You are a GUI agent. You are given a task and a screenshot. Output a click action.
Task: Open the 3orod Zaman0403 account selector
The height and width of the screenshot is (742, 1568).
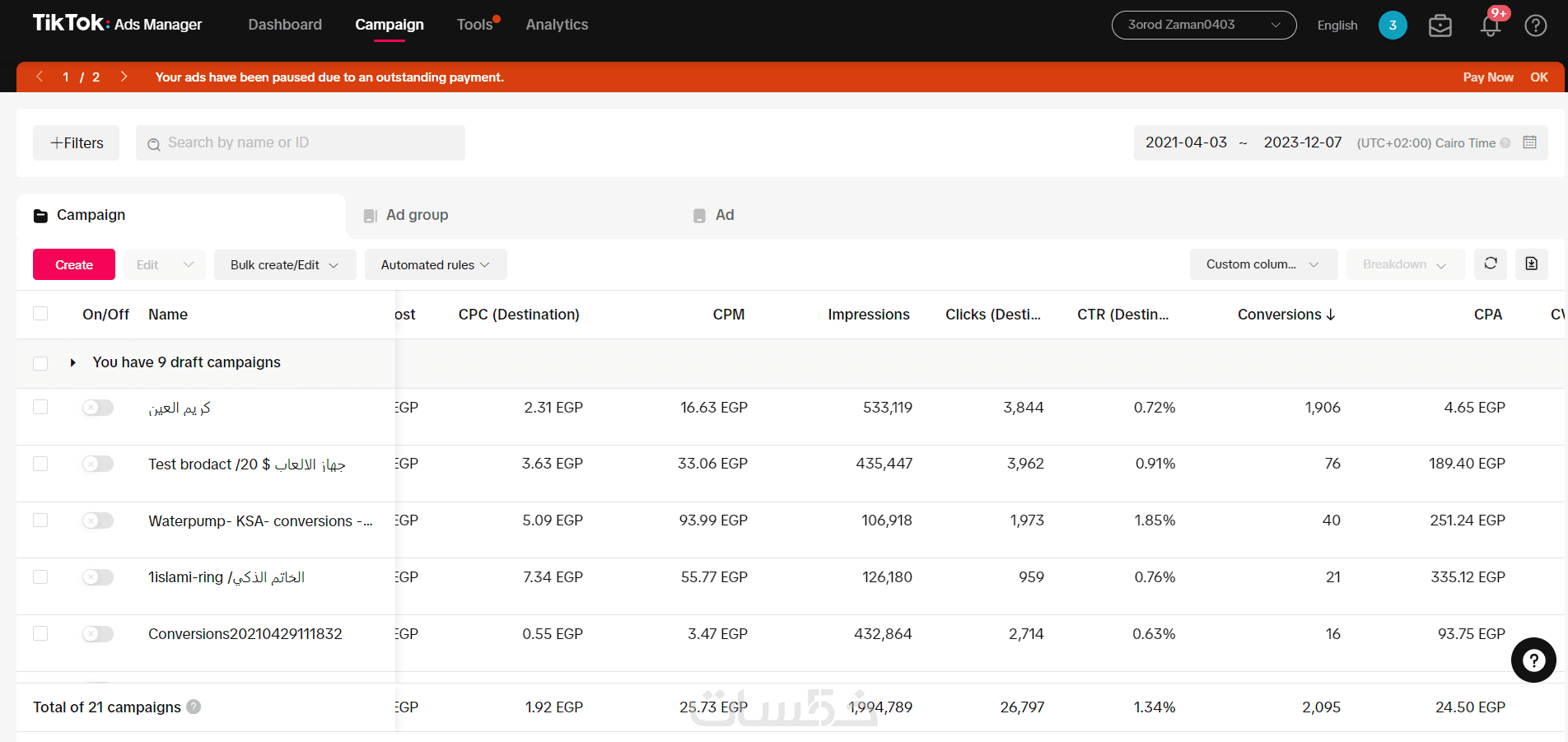[x=1203, y=26]
